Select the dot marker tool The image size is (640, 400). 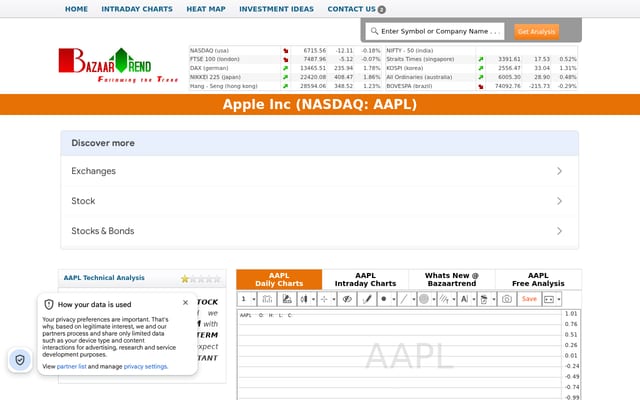tap(384, 299)
